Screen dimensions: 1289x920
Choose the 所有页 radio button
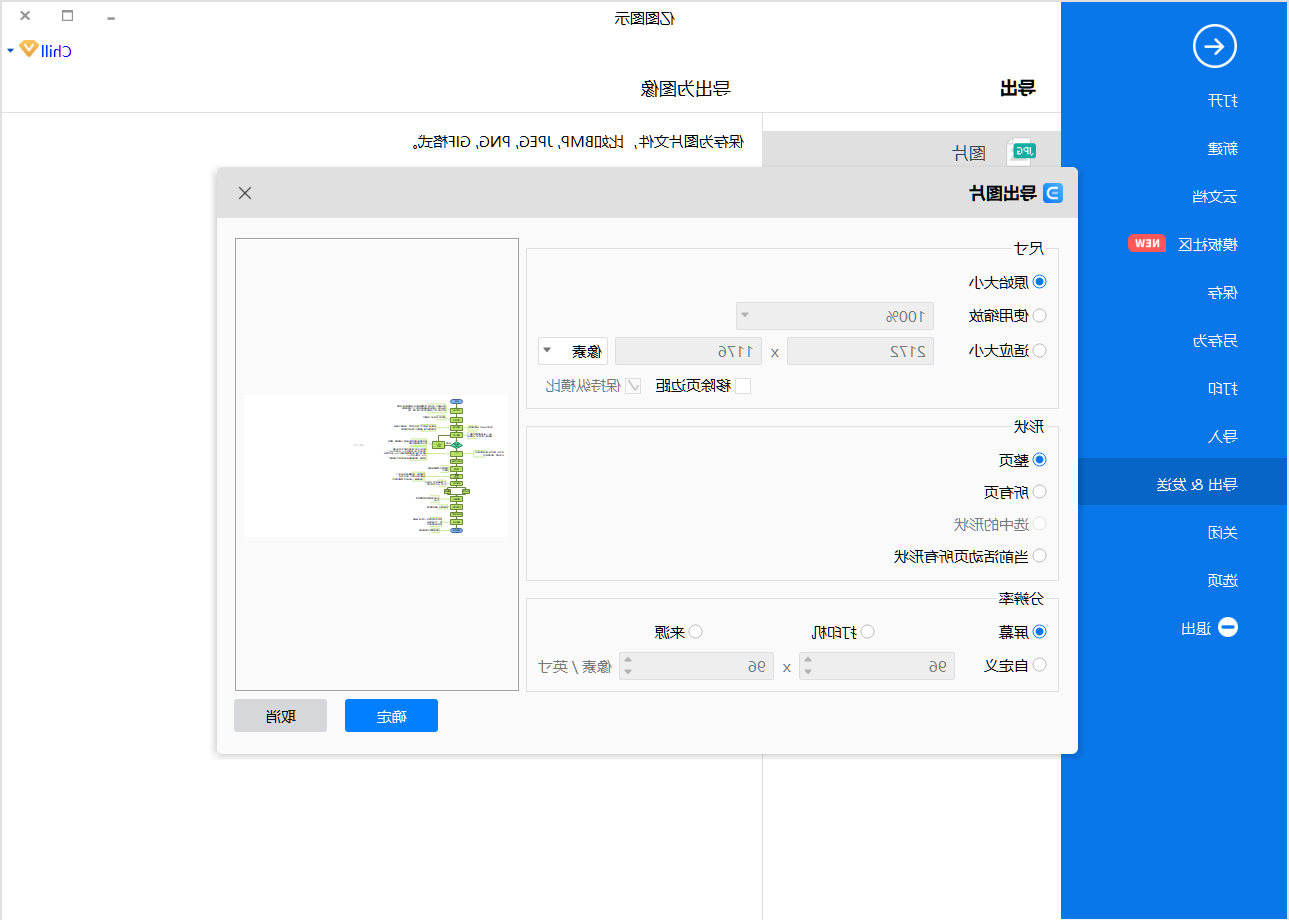click(x=1040, y=492)
